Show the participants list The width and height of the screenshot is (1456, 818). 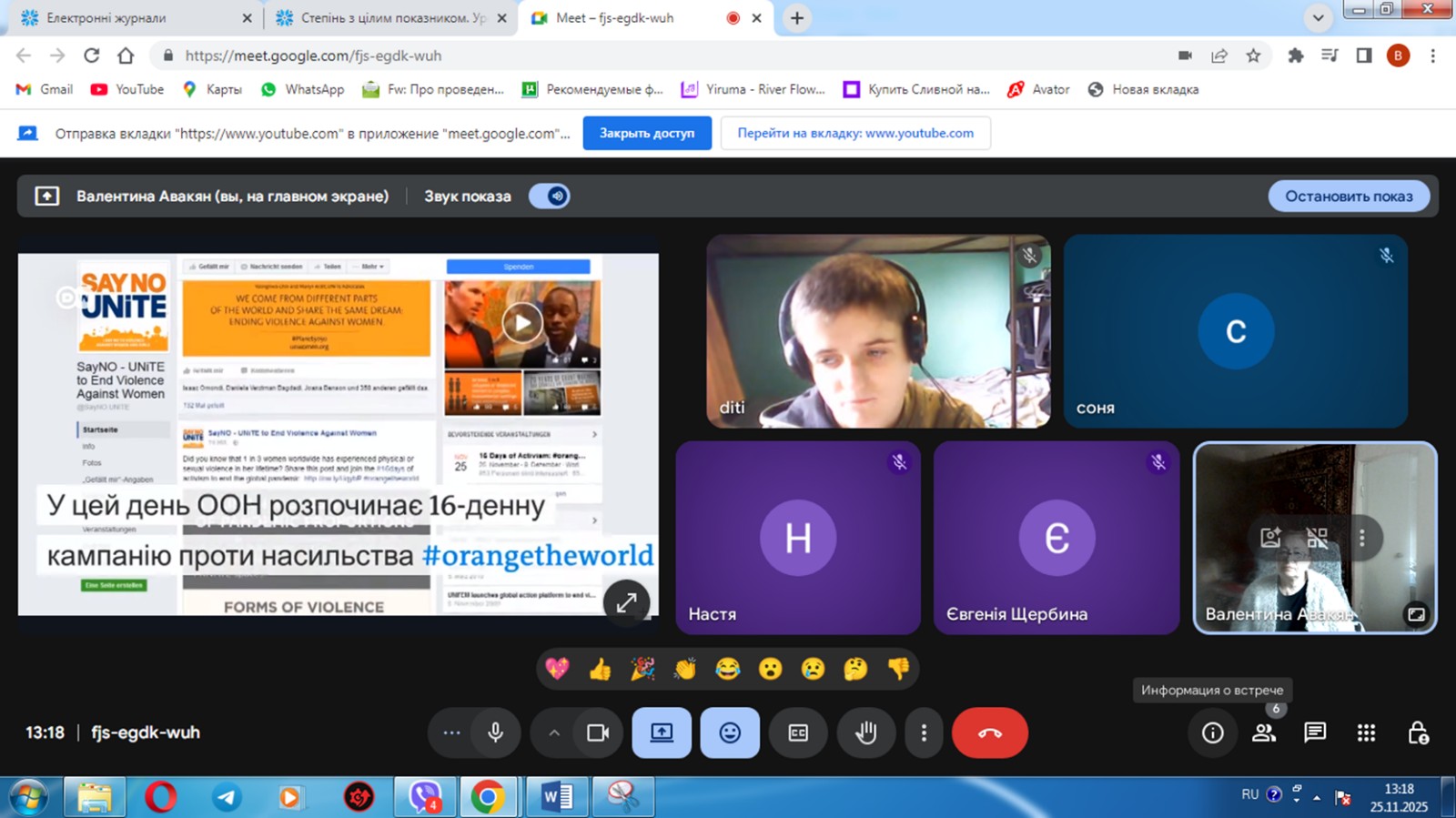pos(1264,732)
